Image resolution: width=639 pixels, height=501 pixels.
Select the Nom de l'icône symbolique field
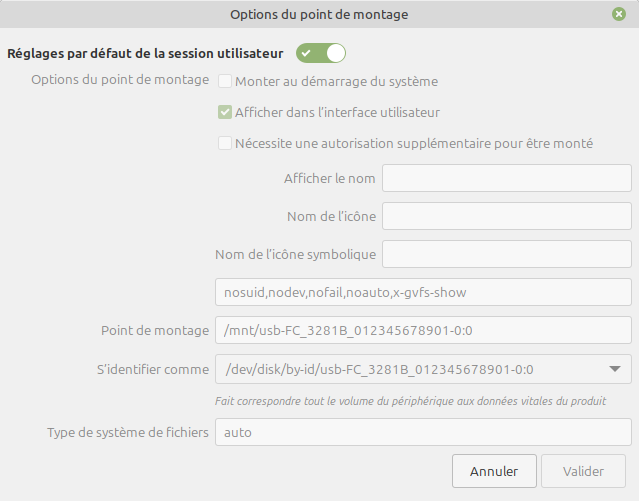point(506,254)
